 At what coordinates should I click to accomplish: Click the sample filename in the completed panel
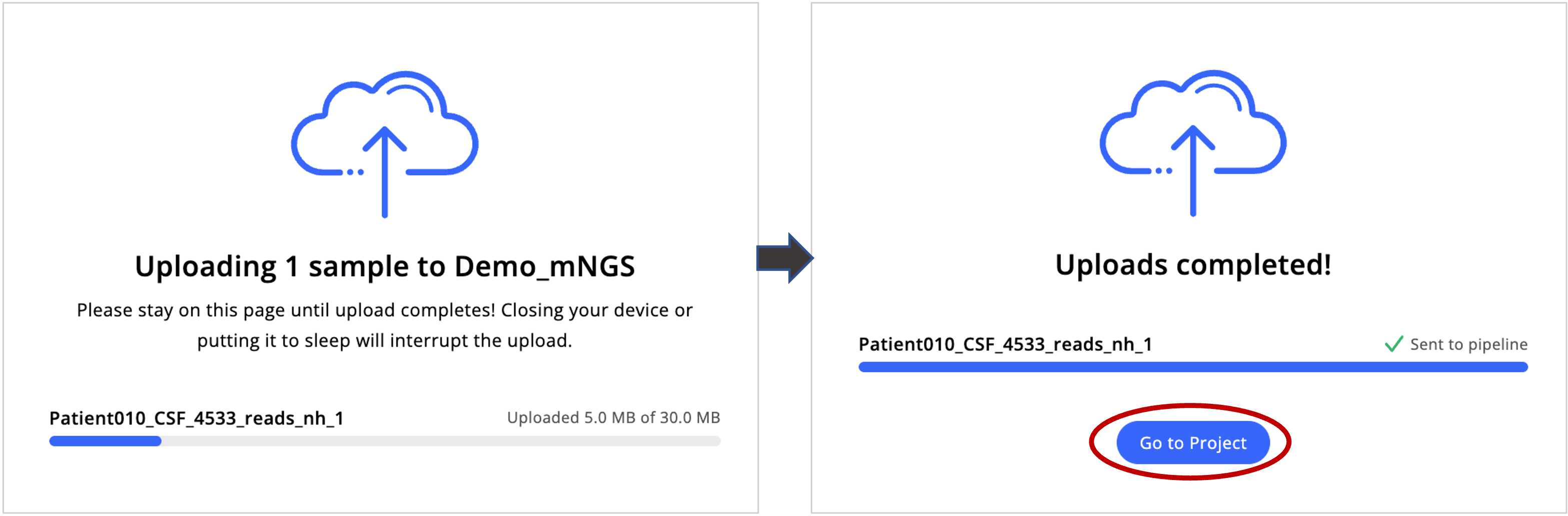tap(1005, 345)
